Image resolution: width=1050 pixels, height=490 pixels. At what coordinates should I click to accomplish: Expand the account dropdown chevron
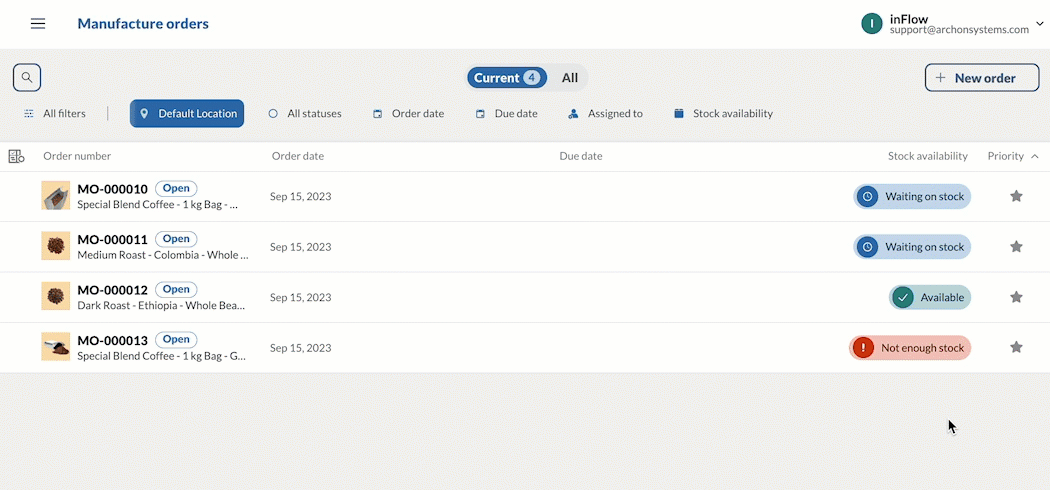[1040, 24]
